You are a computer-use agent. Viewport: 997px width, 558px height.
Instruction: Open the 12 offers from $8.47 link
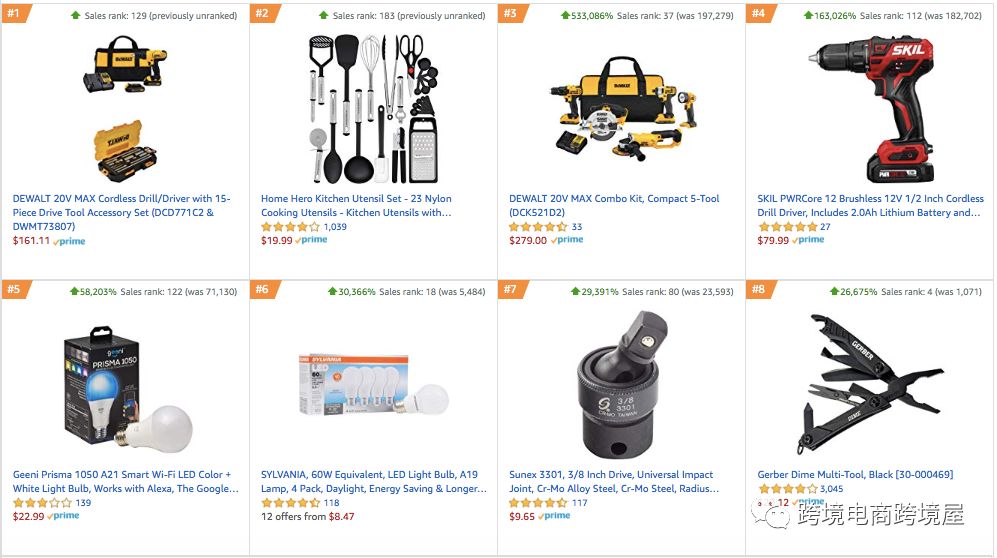point(307,517)
